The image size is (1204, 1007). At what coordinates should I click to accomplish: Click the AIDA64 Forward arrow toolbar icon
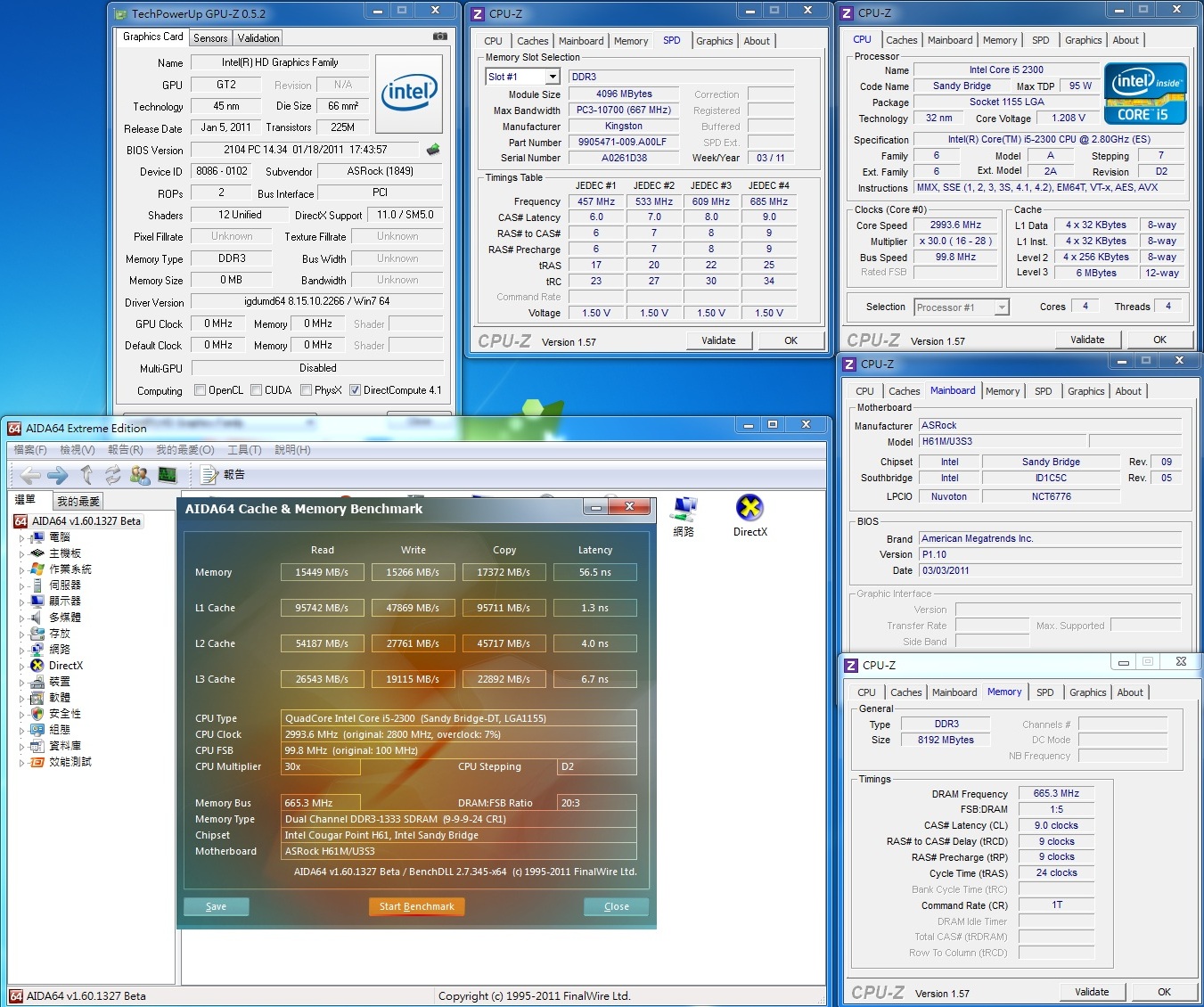[58, 475]
